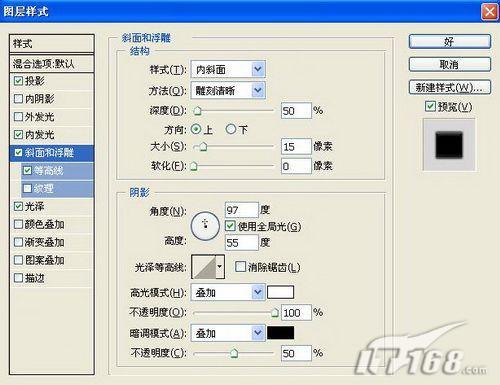Enable the 渐变叠加 gradient overlay checkbox
Screen dimensions: 500x385
click(x=18, y=242)
